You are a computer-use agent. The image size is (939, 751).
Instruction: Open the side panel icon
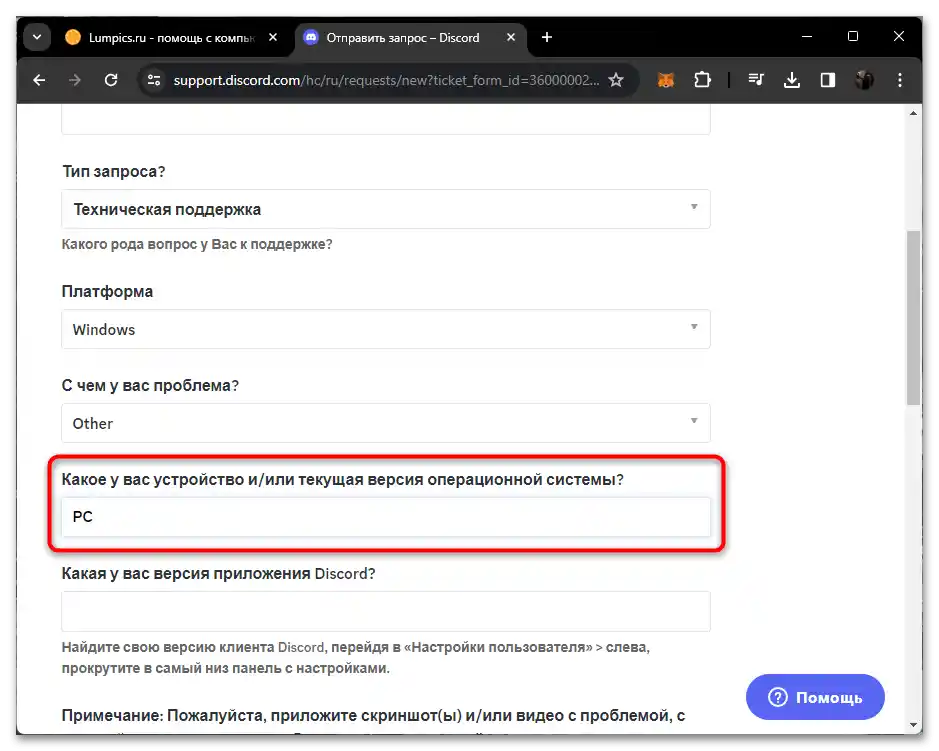pyautogui.click(x=828, y=80)
